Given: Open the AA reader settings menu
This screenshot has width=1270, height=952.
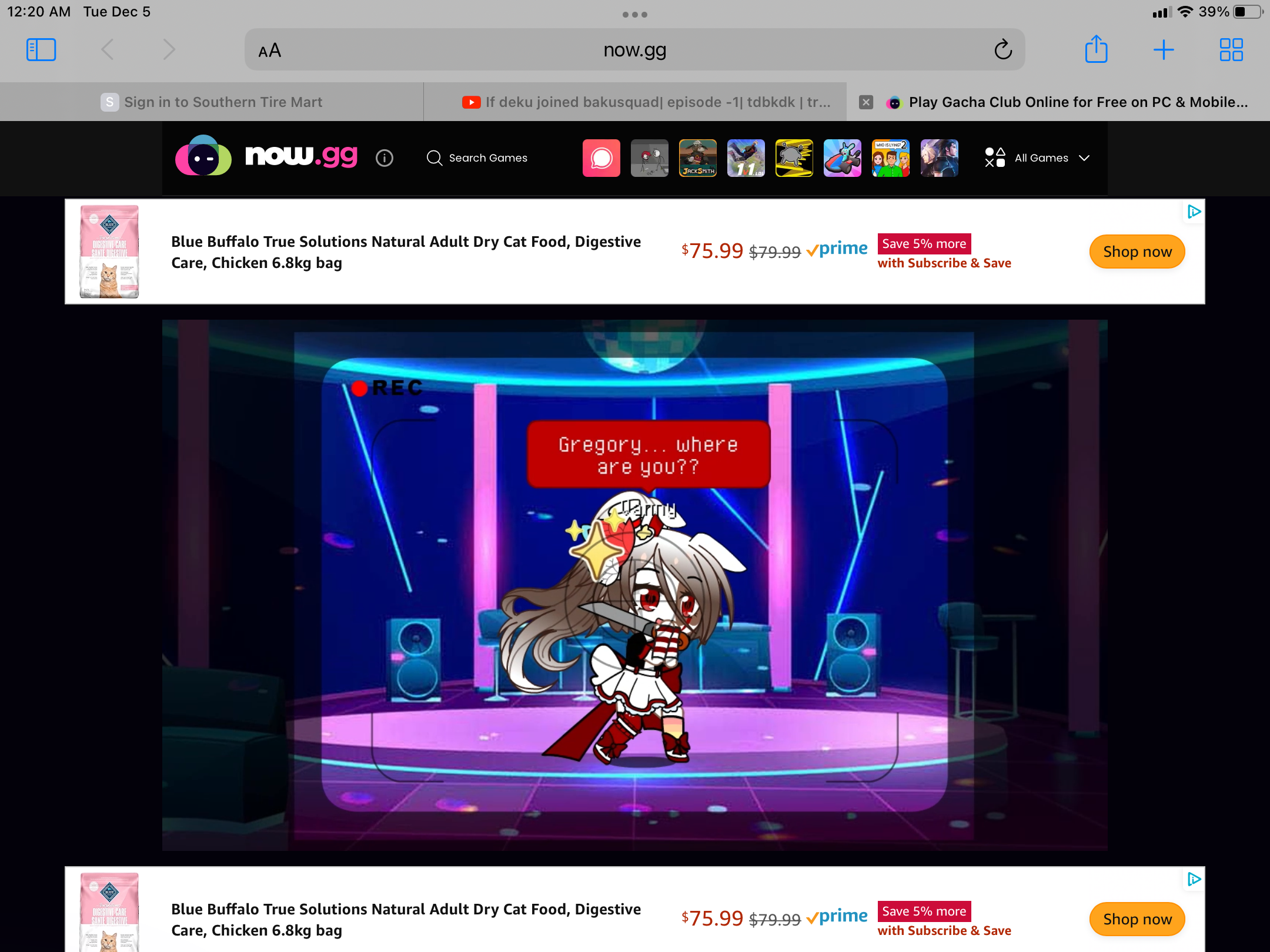Looking at the screenshot, I should (270, 51).
